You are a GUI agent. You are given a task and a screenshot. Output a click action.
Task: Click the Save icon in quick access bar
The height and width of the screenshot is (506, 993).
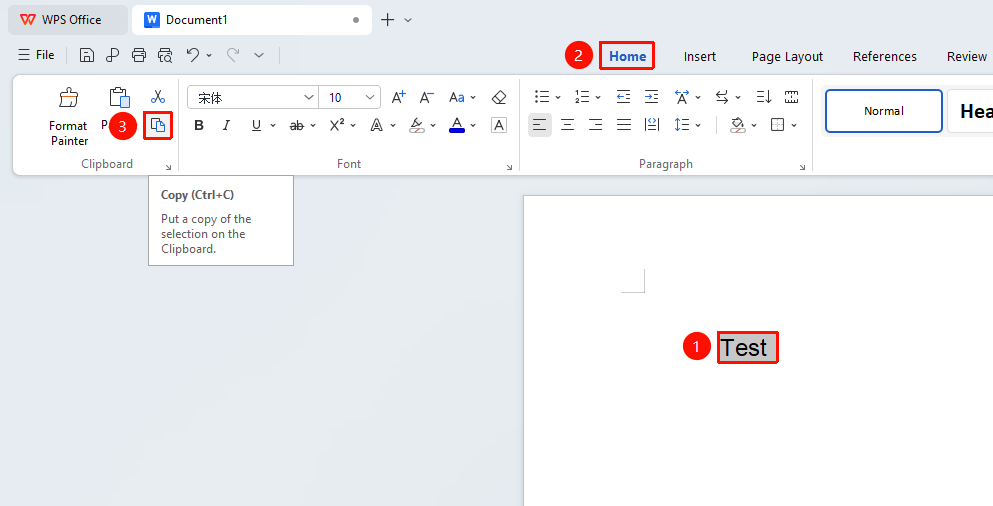(87, 55)
